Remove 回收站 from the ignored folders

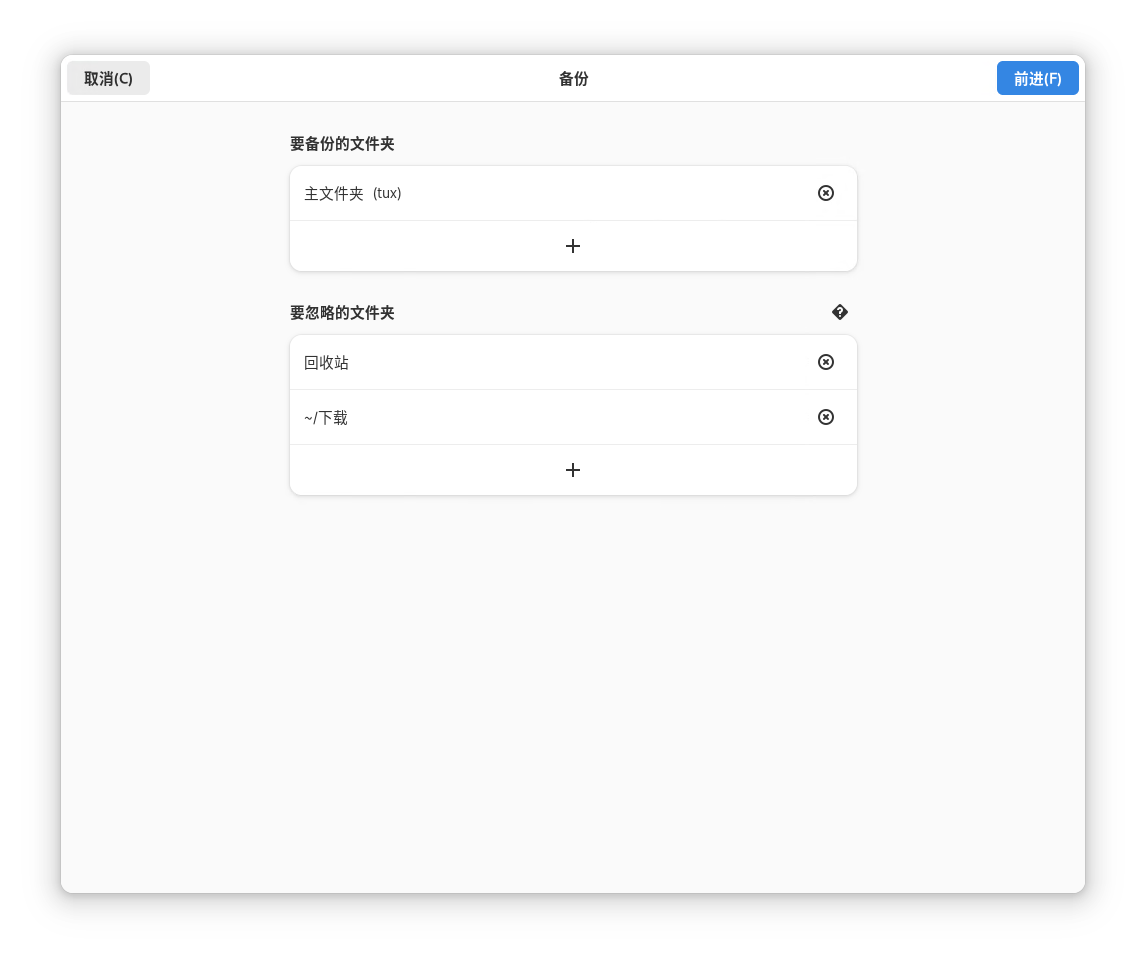(x=825, y=362)
